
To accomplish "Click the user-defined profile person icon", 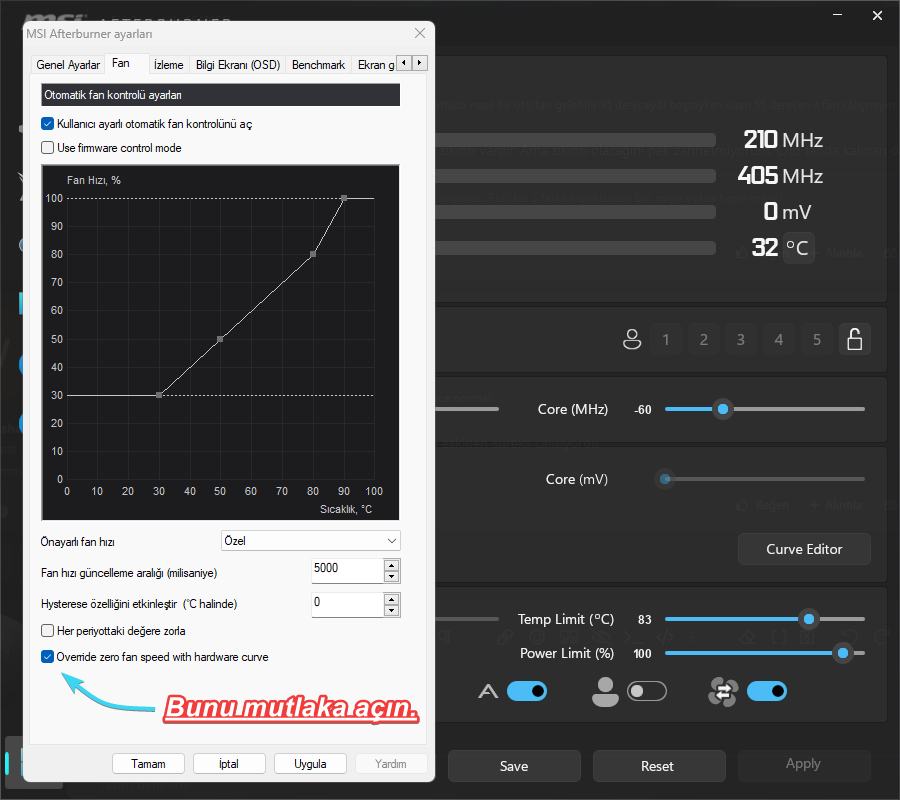I will pos(605,692).
